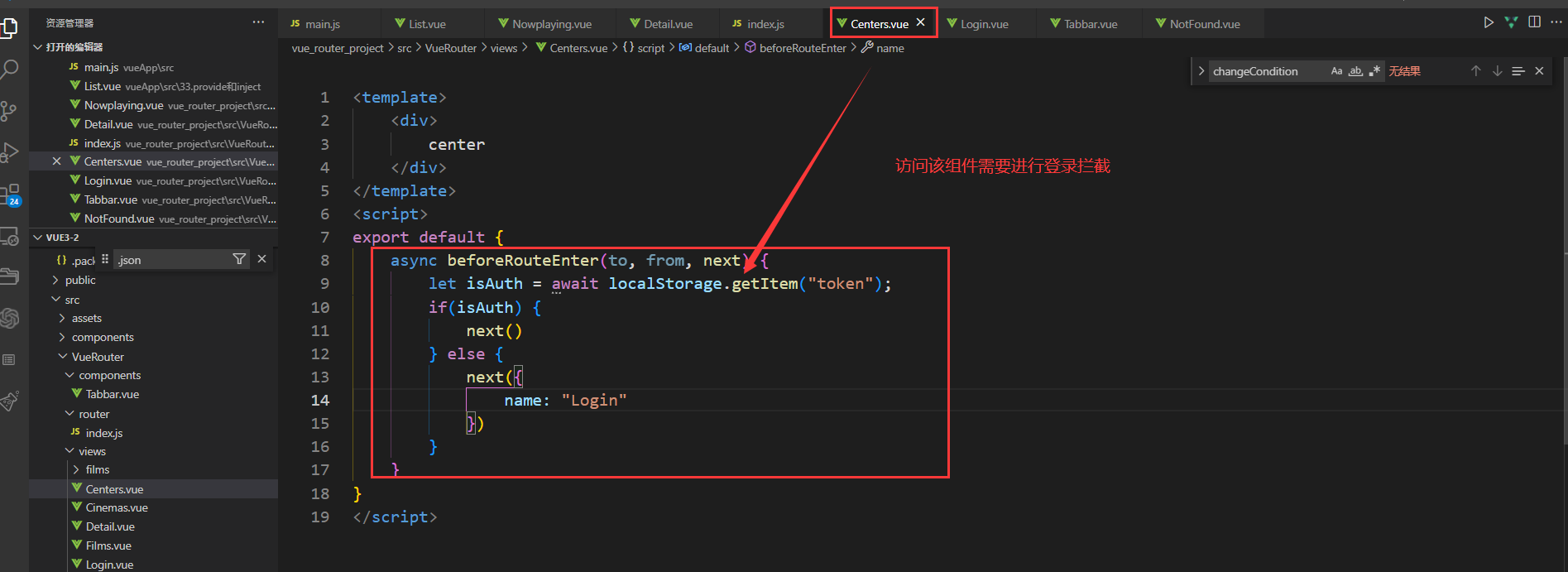Expand the replace field in find widget

pyautogui.click(x=1201, y=71)
